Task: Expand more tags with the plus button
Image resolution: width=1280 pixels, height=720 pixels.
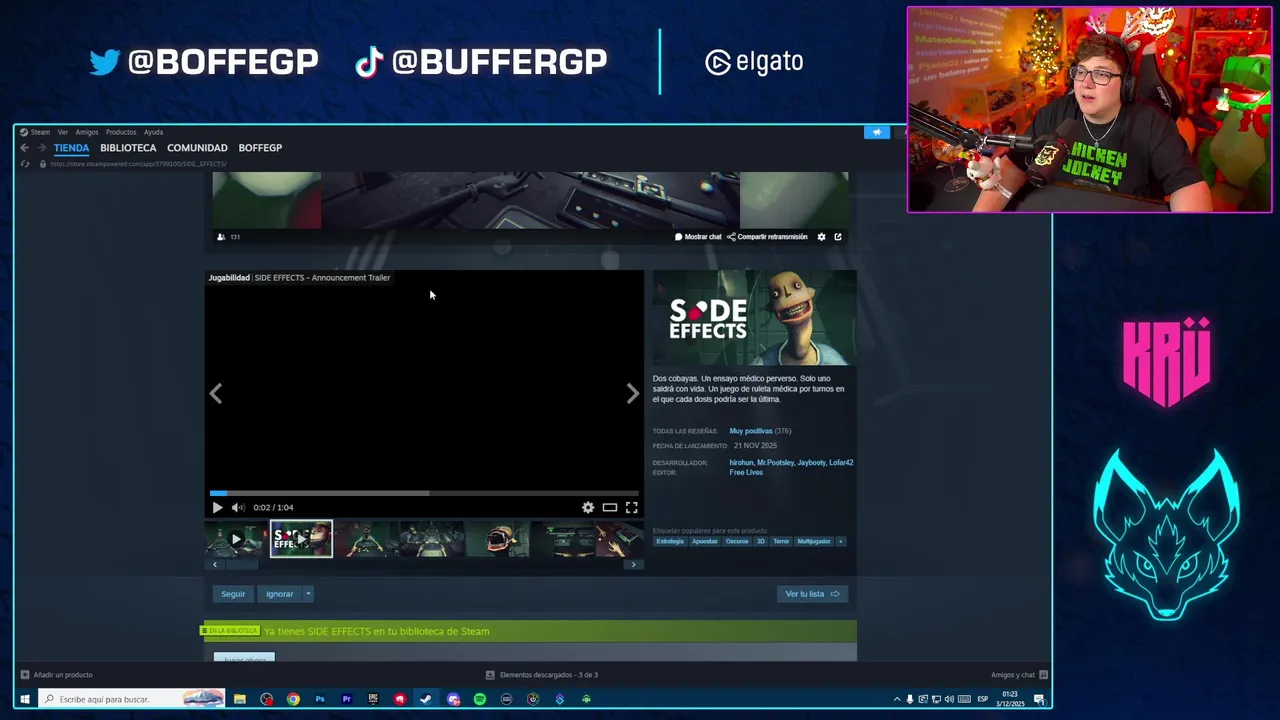Action: click(x=841, y=542)
